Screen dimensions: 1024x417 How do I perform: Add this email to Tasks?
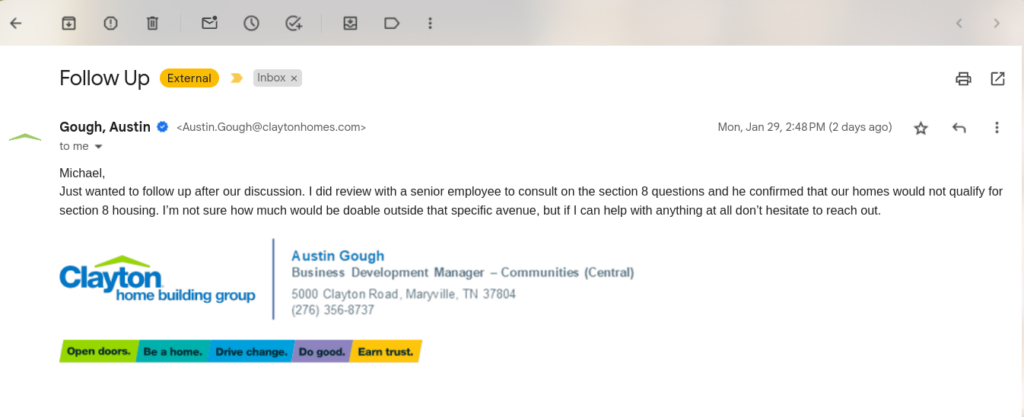click(294, 22)
